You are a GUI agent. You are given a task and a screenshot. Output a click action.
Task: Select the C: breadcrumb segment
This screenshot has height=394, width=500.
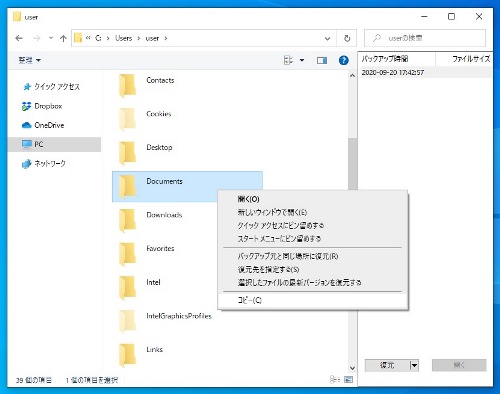click(x=98, y=38)
